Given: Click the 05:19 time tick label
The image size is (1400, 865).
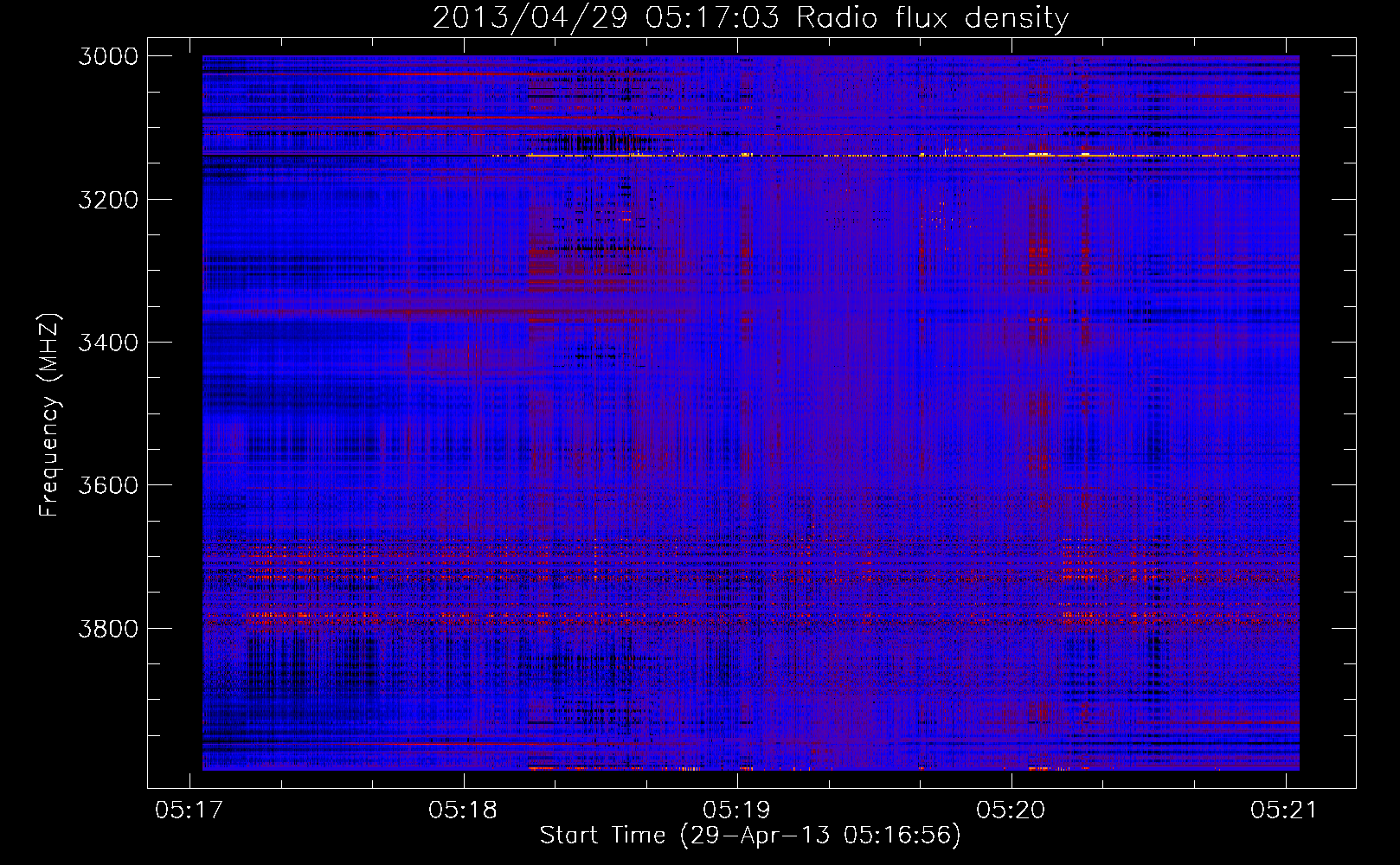Looking at the screenshot, I should click(737, 811).
